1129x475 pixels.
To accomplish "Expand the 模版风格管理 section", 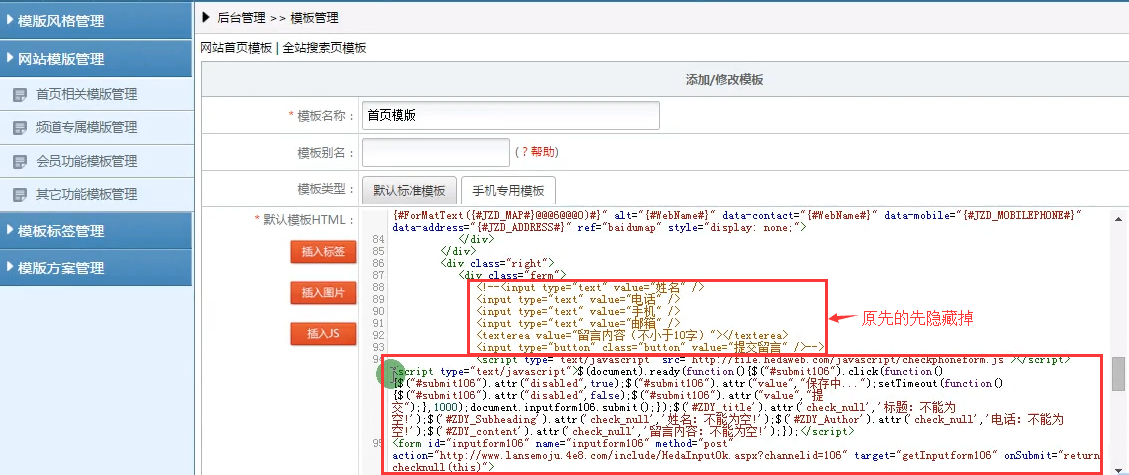I will 95,20.
